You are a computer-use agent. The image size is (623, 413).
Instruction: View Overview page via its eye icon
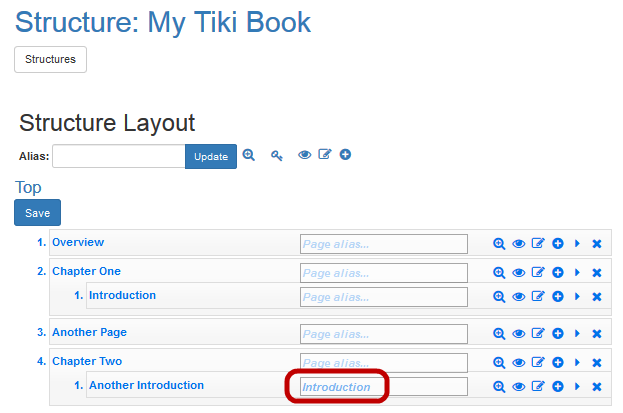(519, 244)
